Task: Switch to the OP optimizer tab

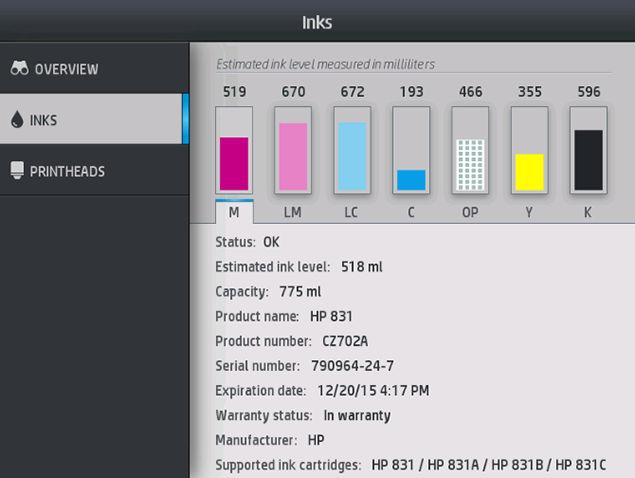Action: 470,212
